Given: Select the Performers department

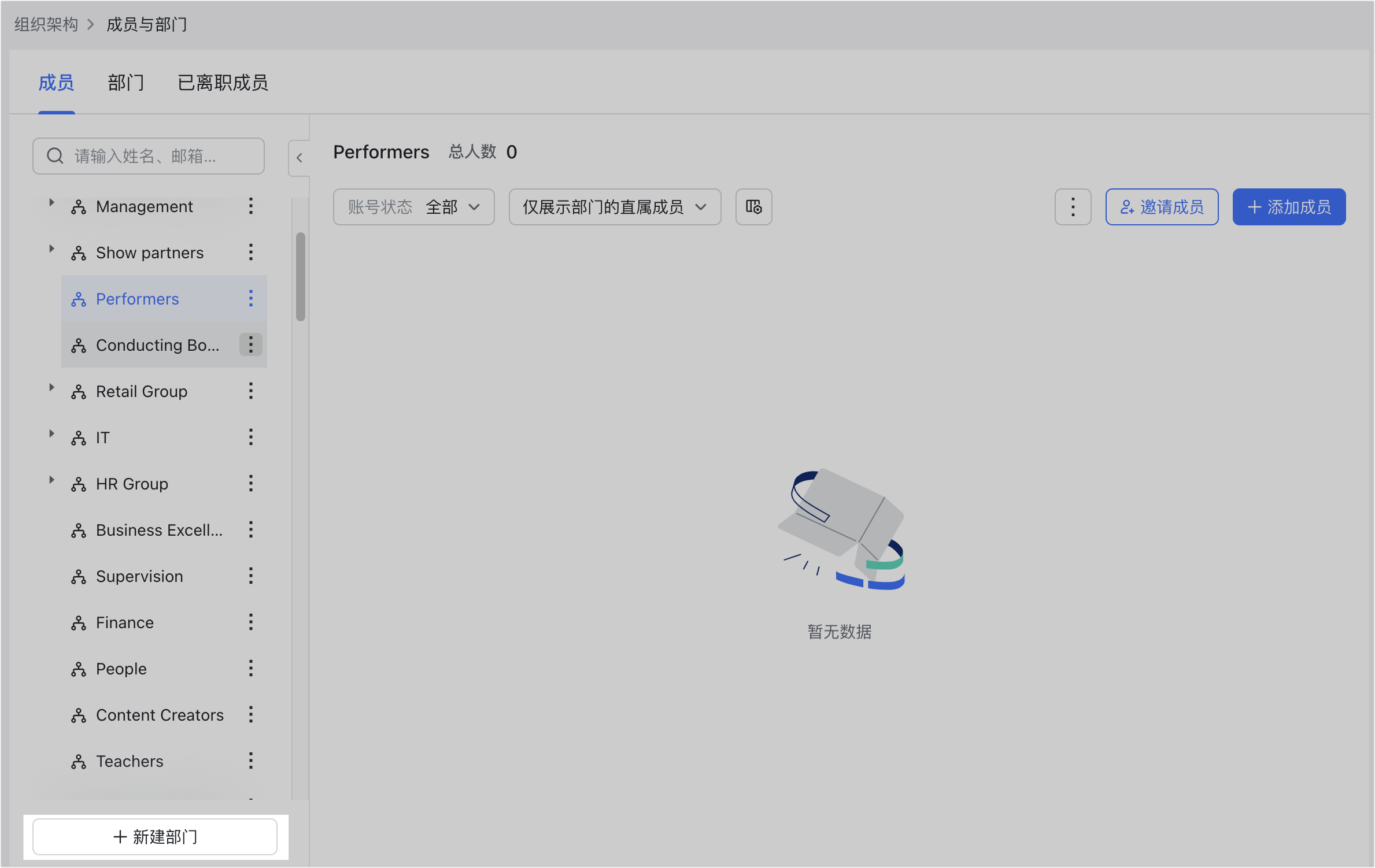Looking at the screenshot, I should tap(164, 299).
